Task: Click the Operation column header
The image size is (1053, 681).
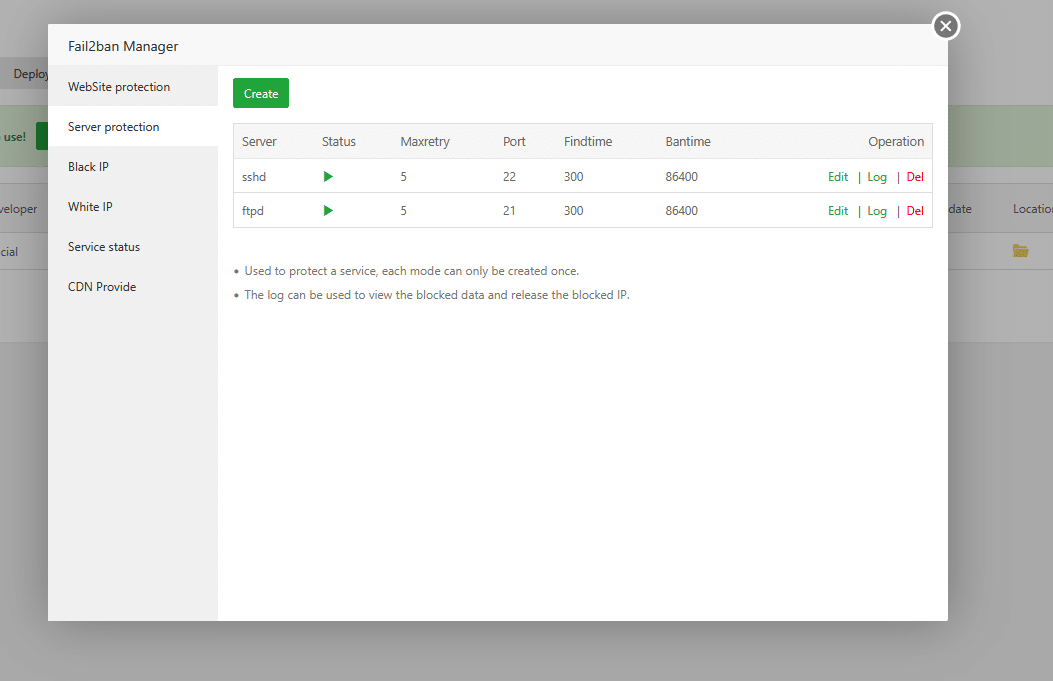Action: pyautogui.click(x=896, y=142)
